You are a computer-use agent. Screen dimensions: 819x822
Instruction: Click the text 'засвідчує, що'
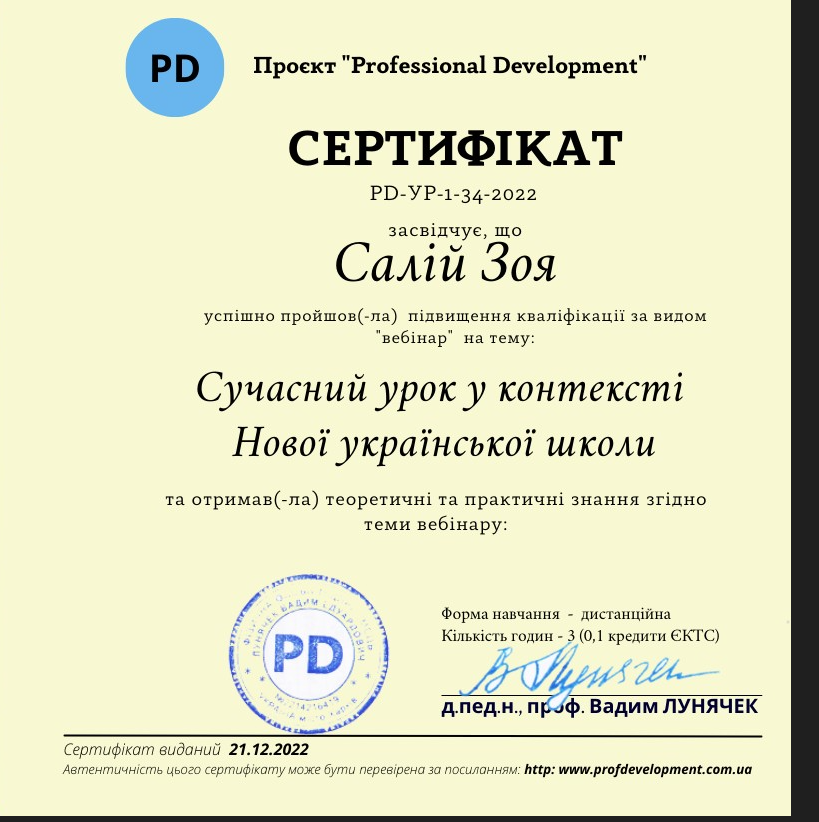point(455,231)
